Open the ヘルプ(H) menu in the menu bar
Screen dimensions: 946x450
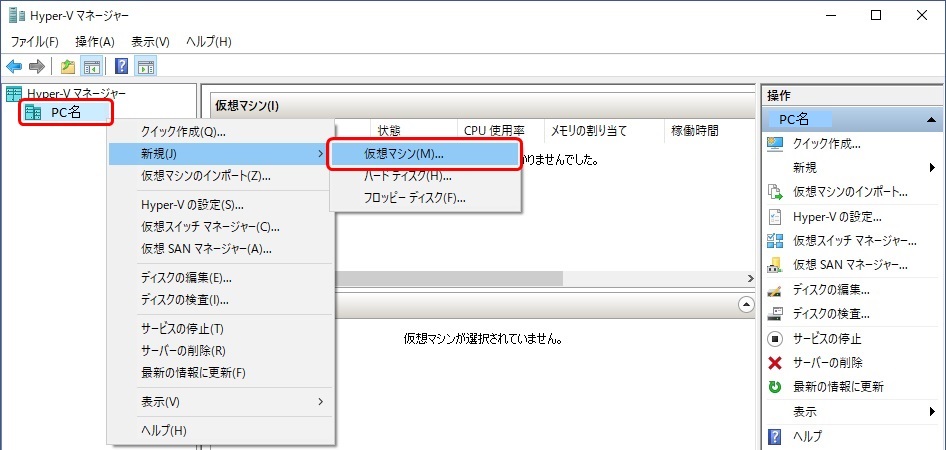point(209,42)
